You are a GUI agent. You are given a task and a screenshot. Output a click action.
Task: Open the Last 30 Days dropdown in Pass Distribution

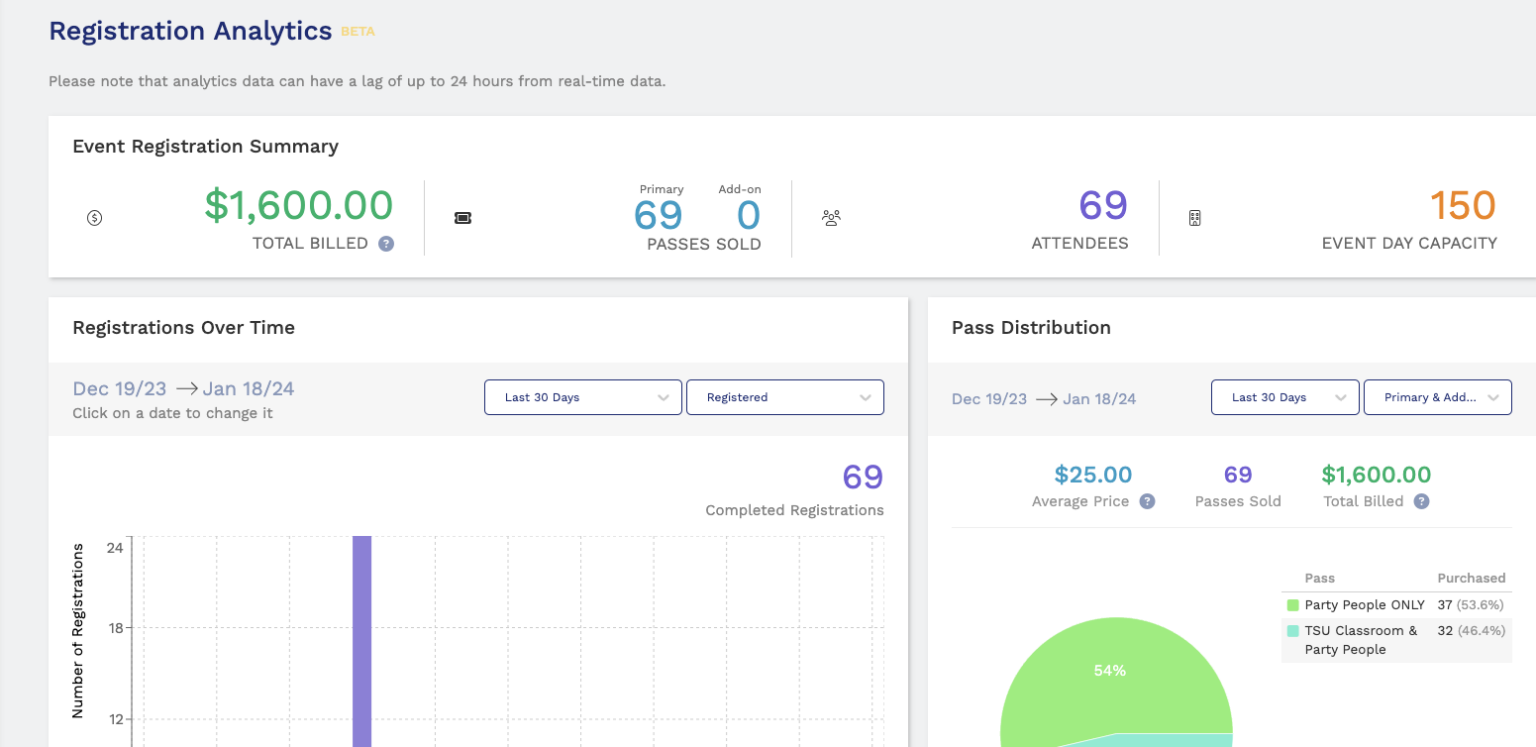[1284, 397]
